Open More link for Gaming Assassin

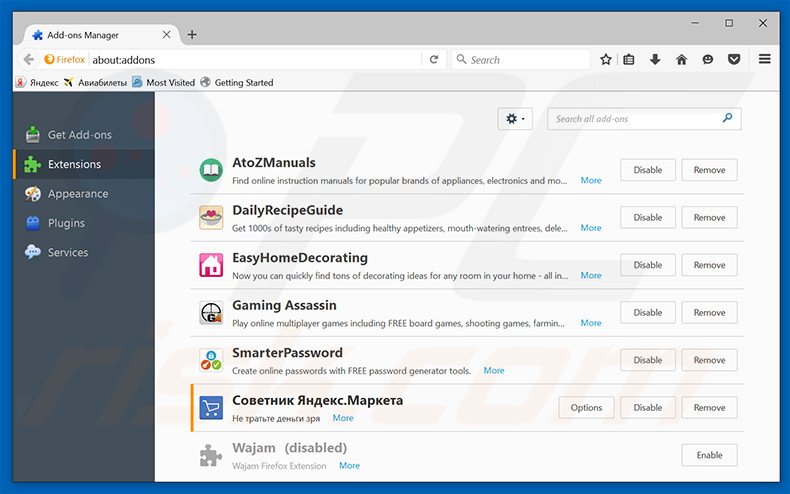pos(591,323)
